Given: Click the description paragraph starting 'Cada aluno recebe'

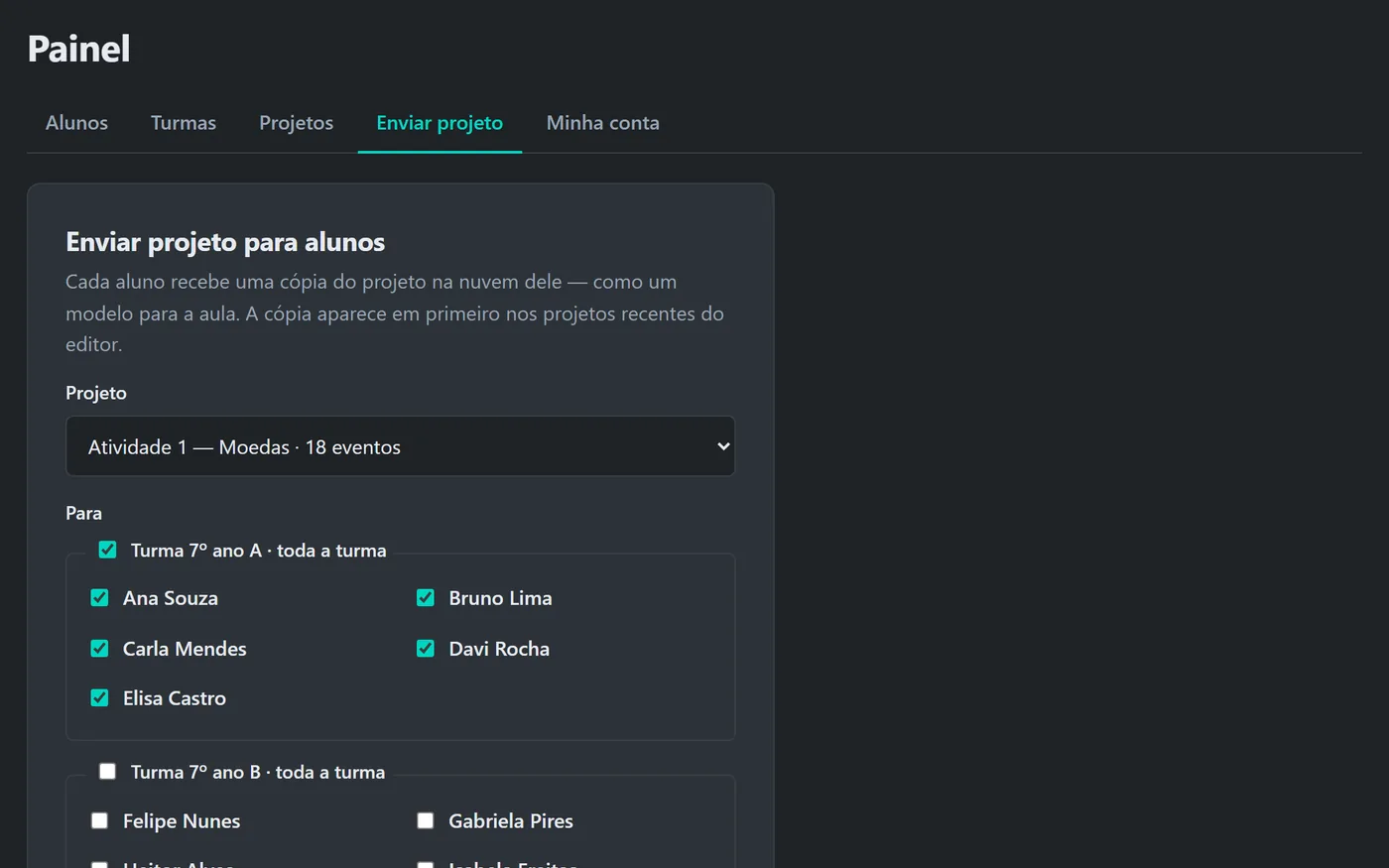Looking at the screenshot, I should tap(395, 312).
